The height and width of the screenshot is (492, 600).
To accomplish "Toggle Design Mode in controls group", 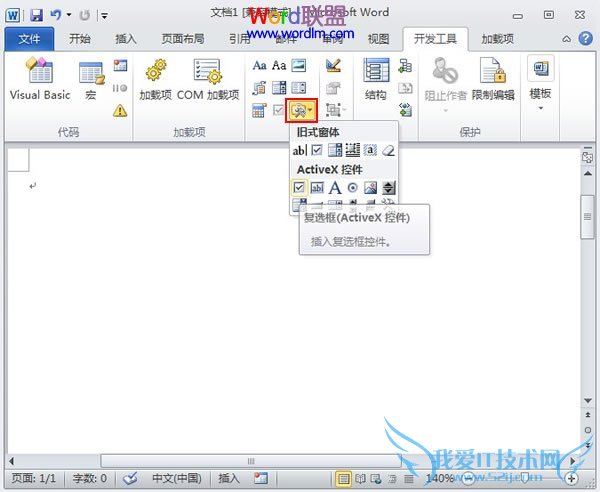I will [x=333, y=66].
